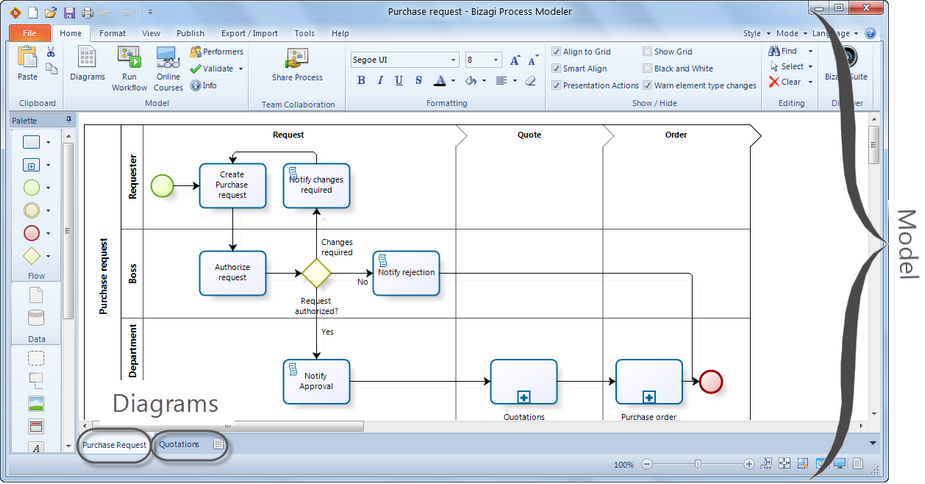This screenshot has height=484, width=925.
Task: Click the zoom in plus button
Action: (x=749, y=465)
